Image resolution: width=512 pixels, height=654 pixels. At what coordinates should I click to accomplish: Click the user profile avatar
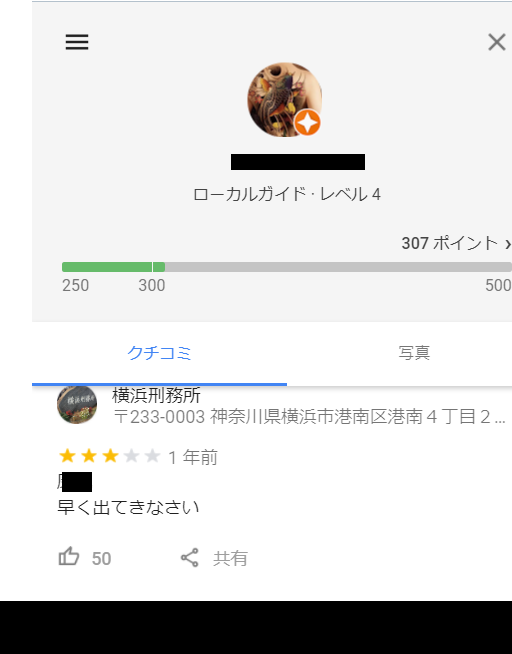coord(284,100)
